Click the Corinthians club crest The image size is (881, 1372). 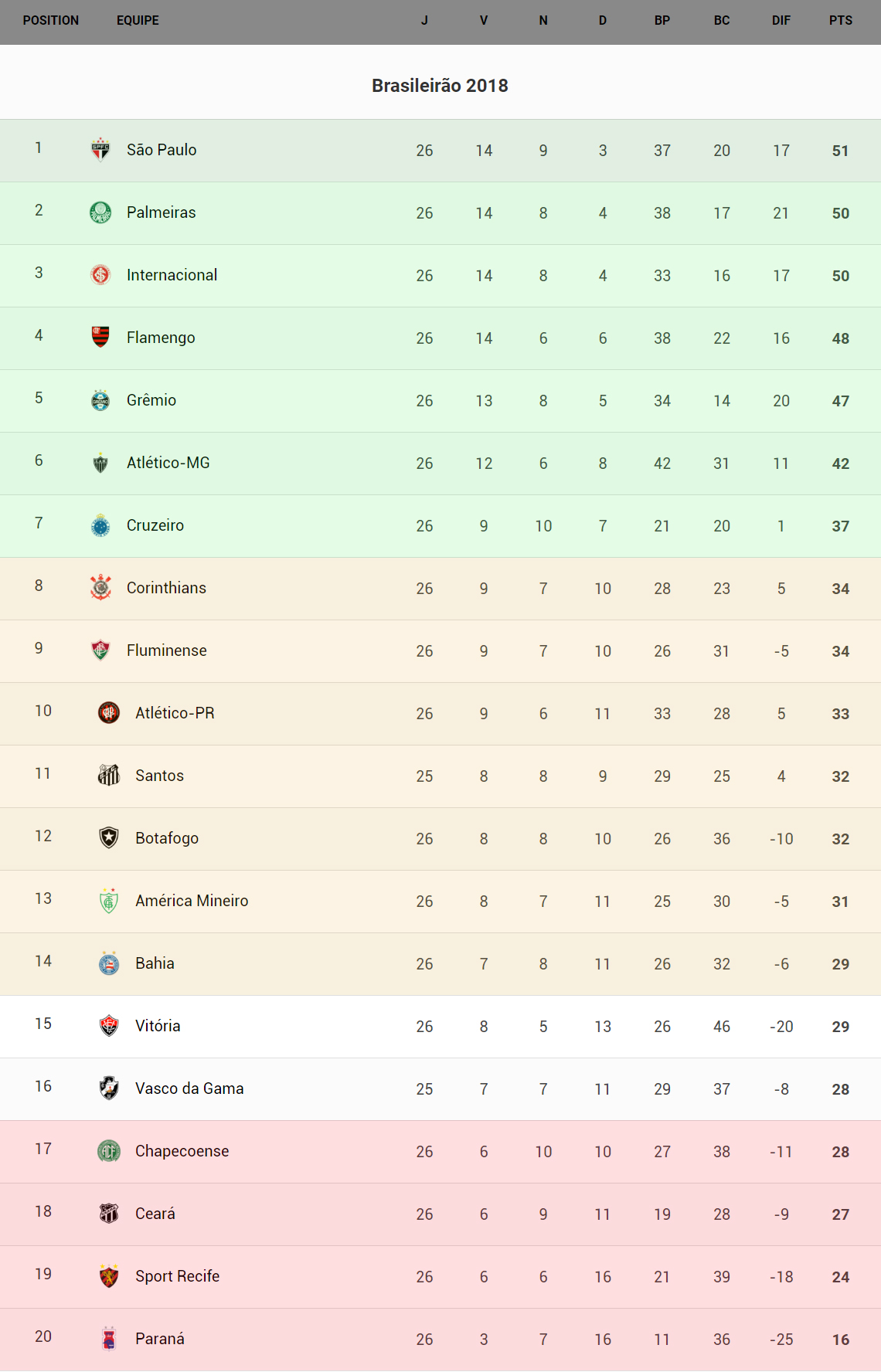click(x=100, y=587)
